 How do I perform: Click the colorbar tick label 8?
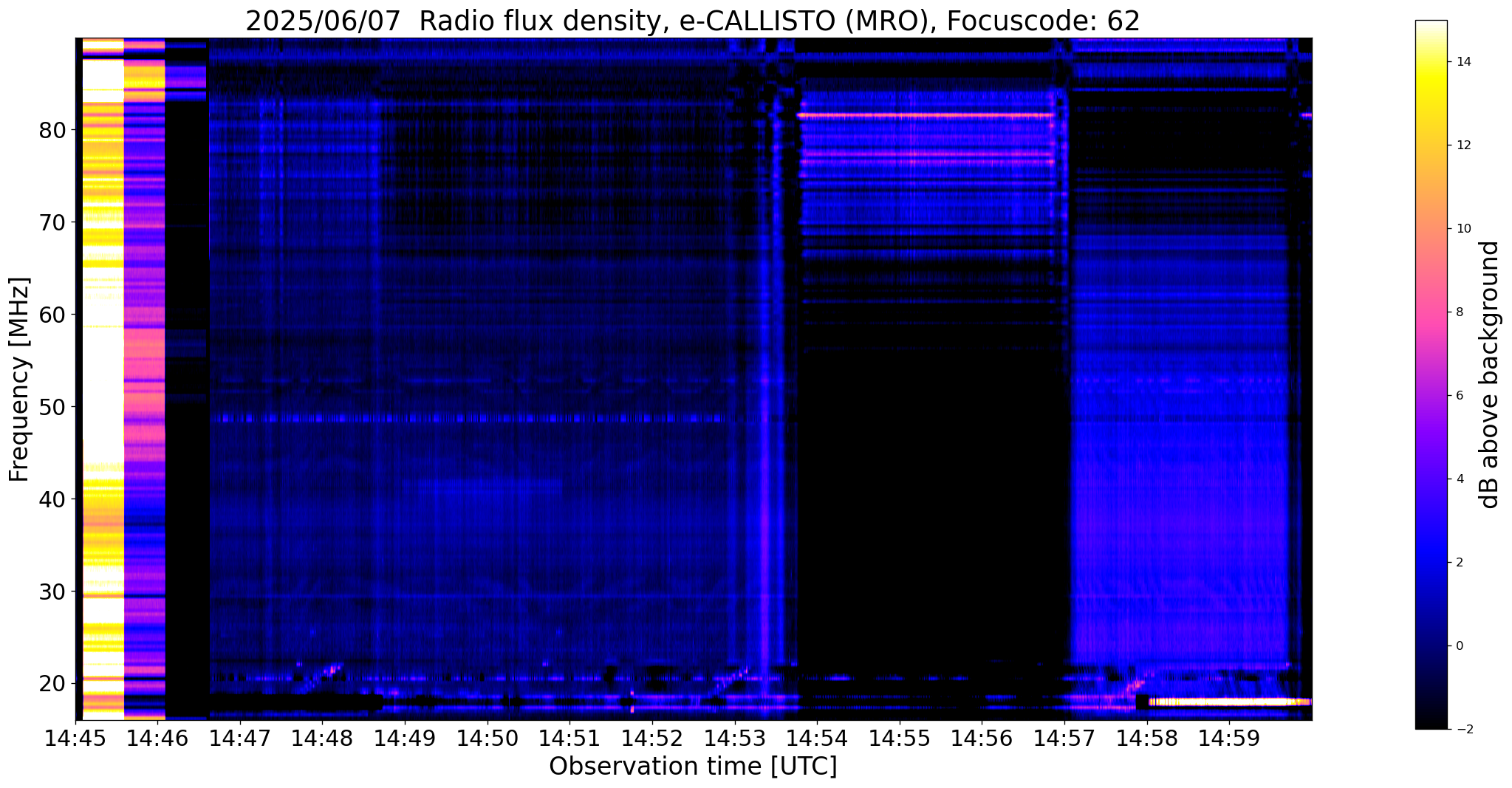point(1460,312)
